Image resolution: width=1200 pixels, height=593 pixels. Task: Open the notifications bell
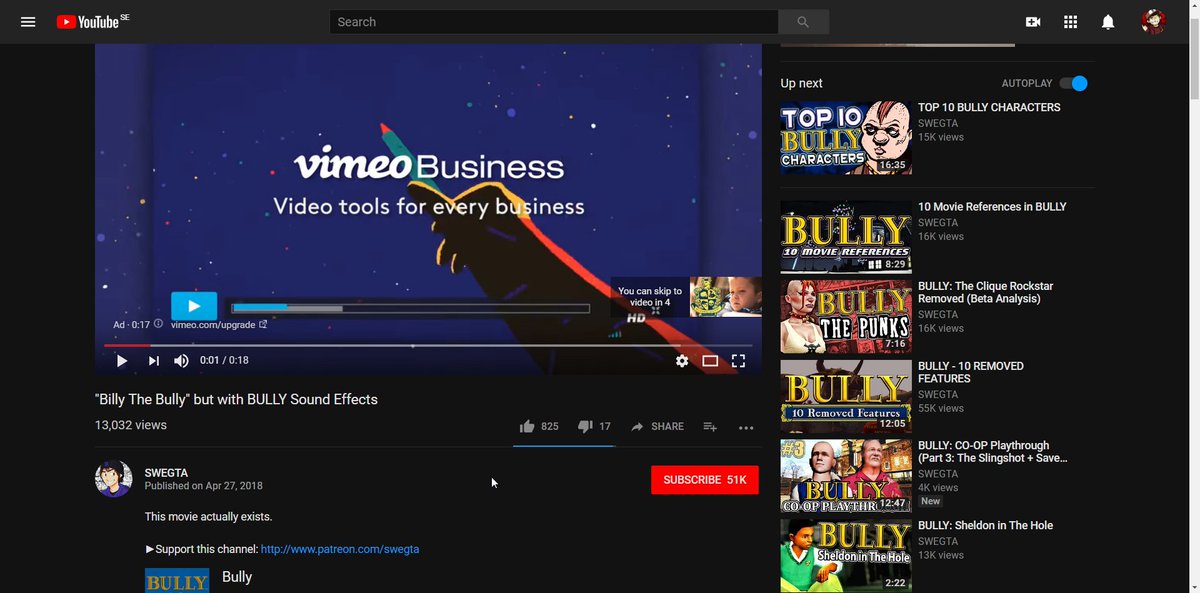point(1108,22)
